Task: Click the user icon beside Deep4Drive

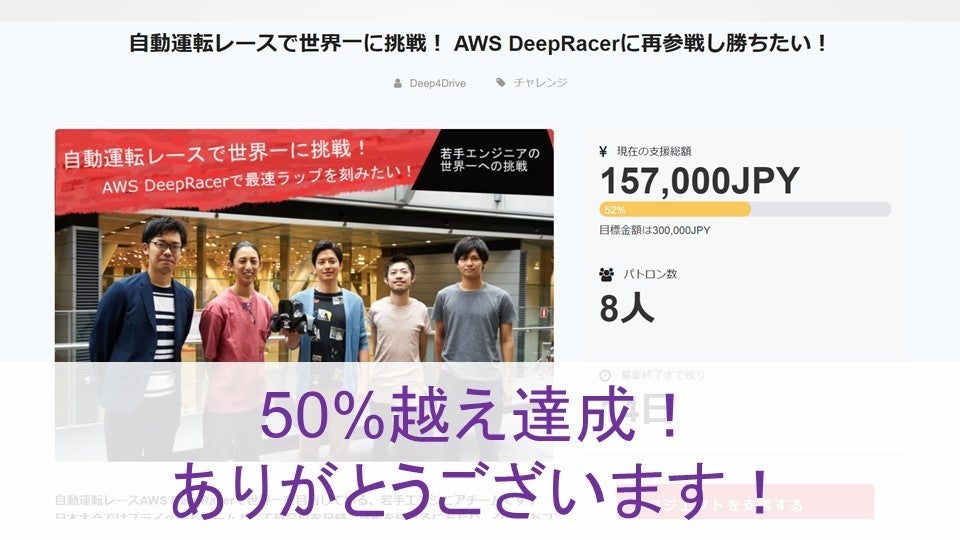Action: point(398,83)
